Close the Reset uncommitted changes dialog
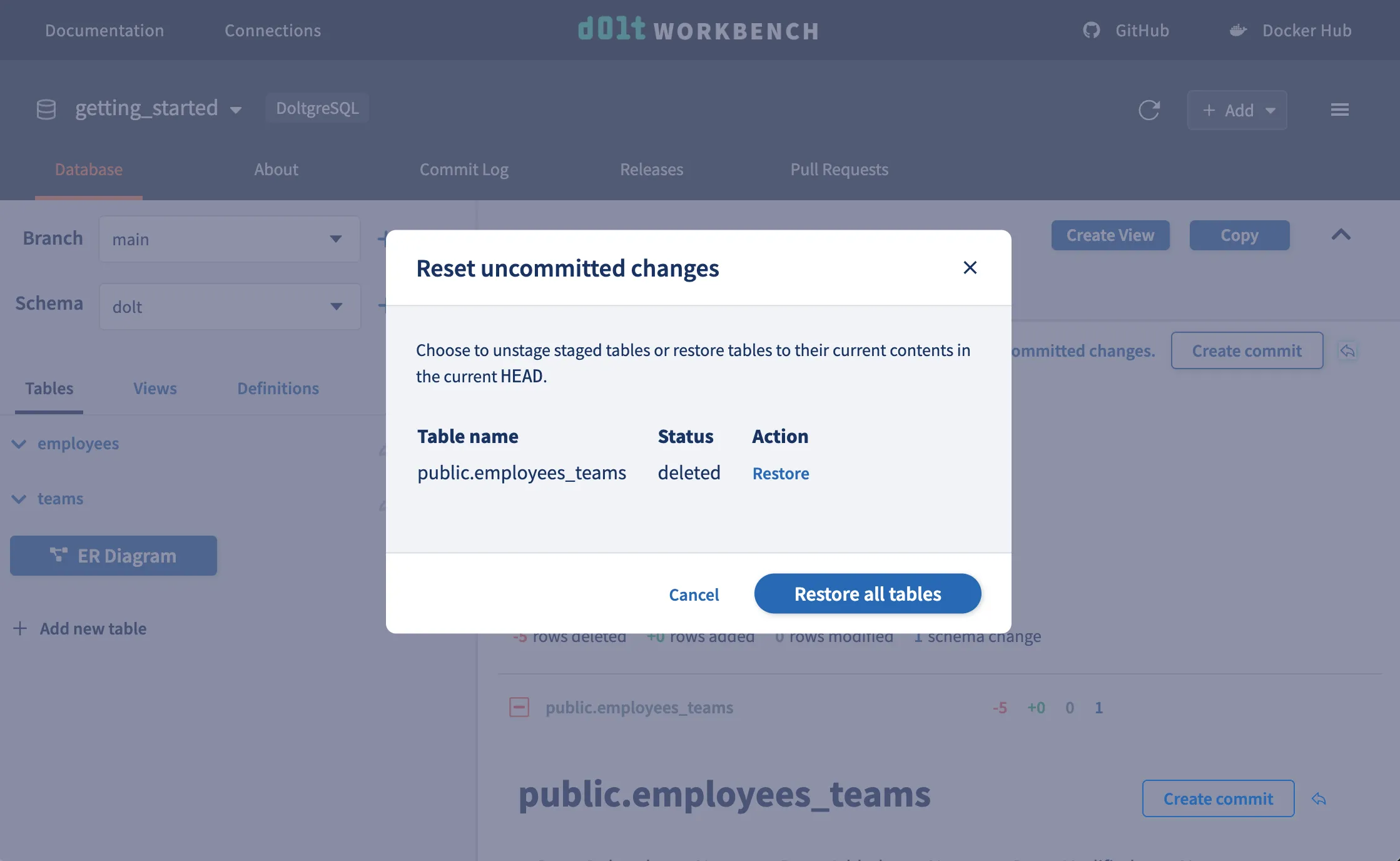Image resolution: width=1400 pixels, height=861 pixels. click(970, 268)
